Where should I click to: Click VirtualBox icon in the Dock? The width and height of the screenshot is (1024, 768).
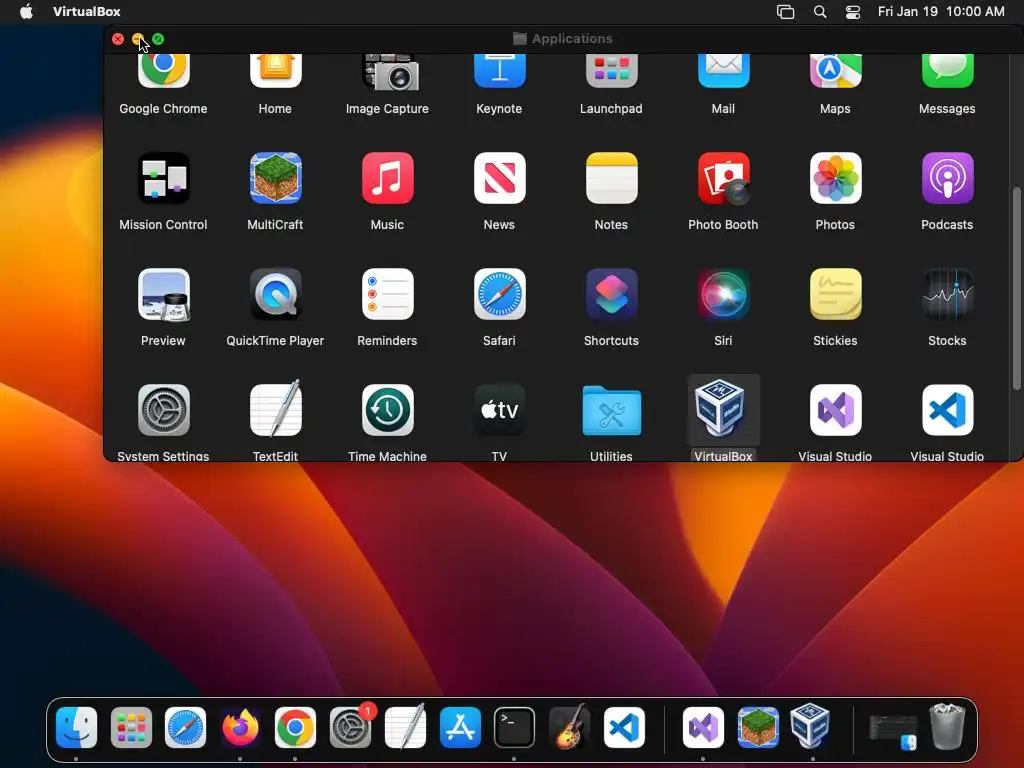810,726
